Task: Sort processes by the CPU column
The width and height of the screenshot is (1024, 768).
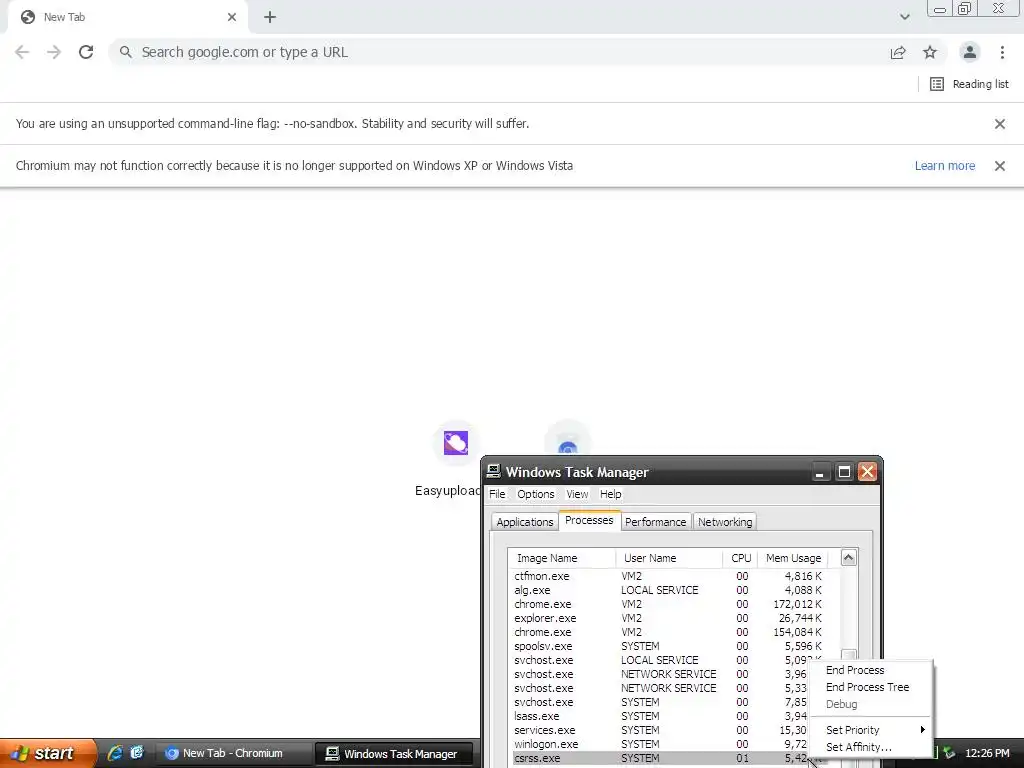Action: coord(741,558)
